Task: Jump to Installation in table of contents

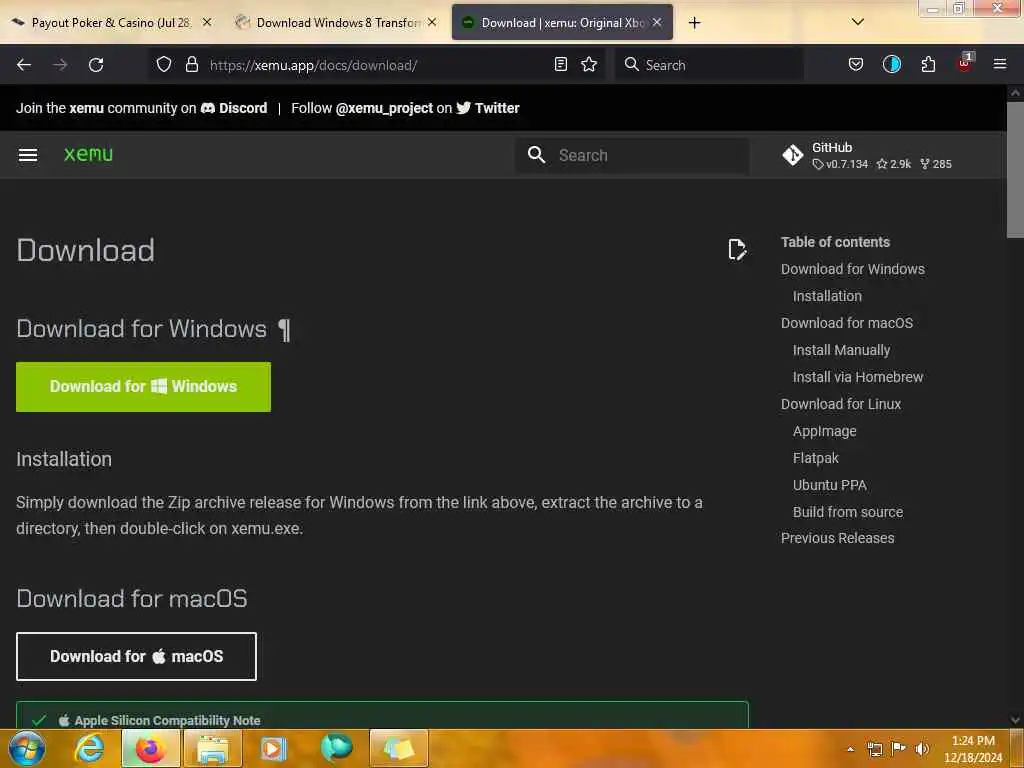Action: (827, 296)
